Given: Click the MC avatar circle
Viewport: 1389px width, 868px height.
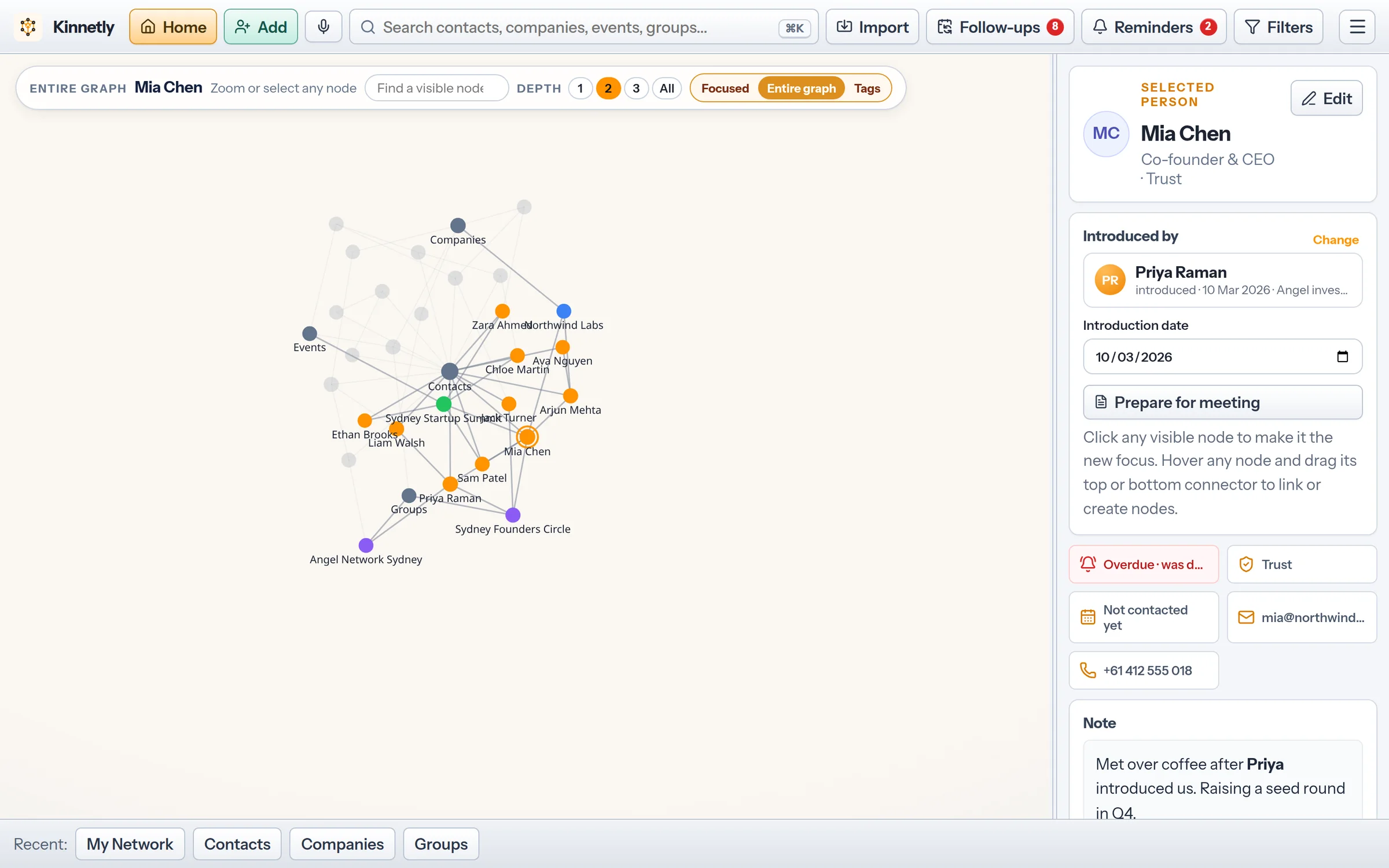Looking at the screenshot, I should click(1106, 134).
